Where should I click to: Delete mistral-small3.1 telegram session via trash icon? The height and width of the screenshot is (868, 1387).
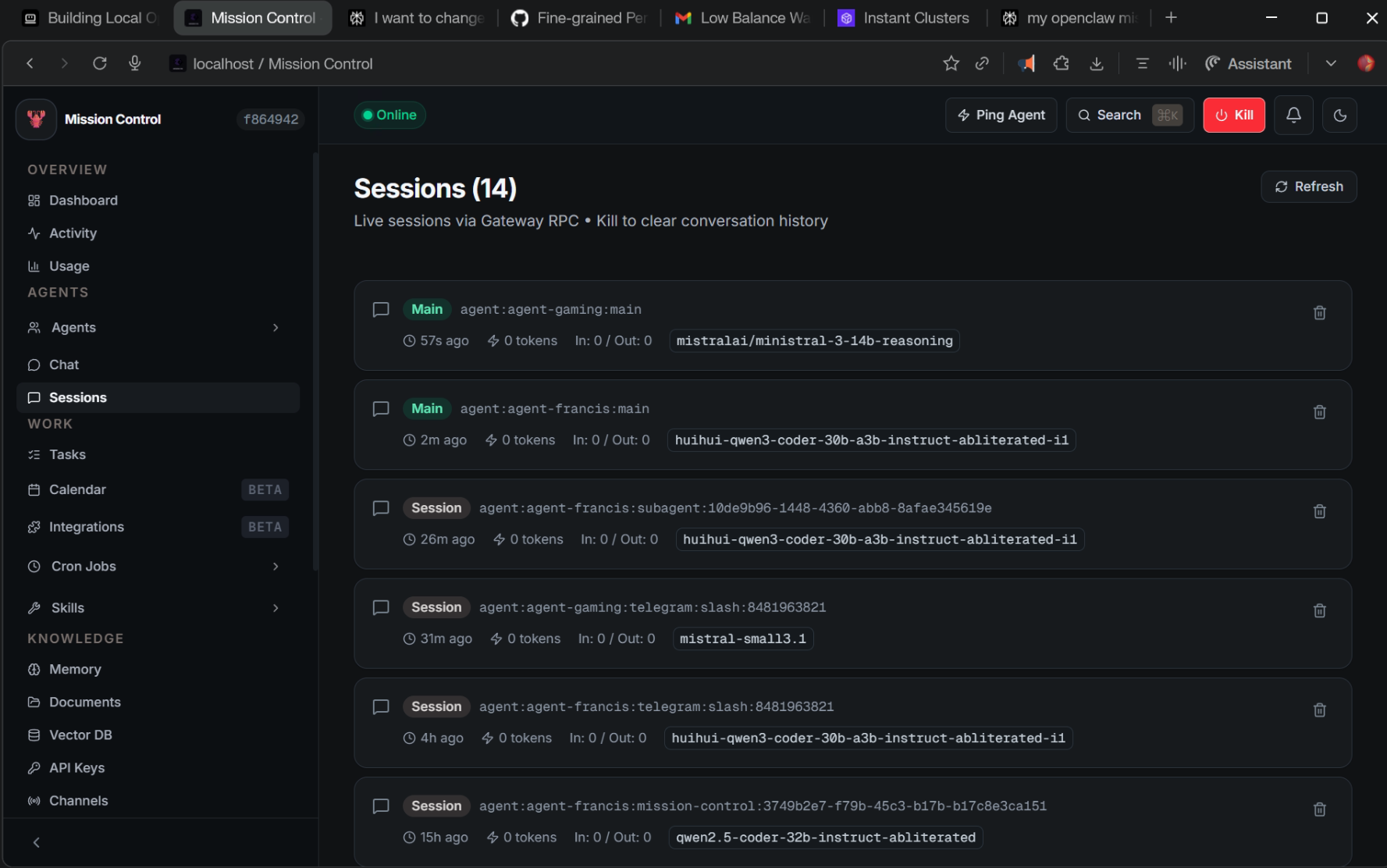(1319, 610)
